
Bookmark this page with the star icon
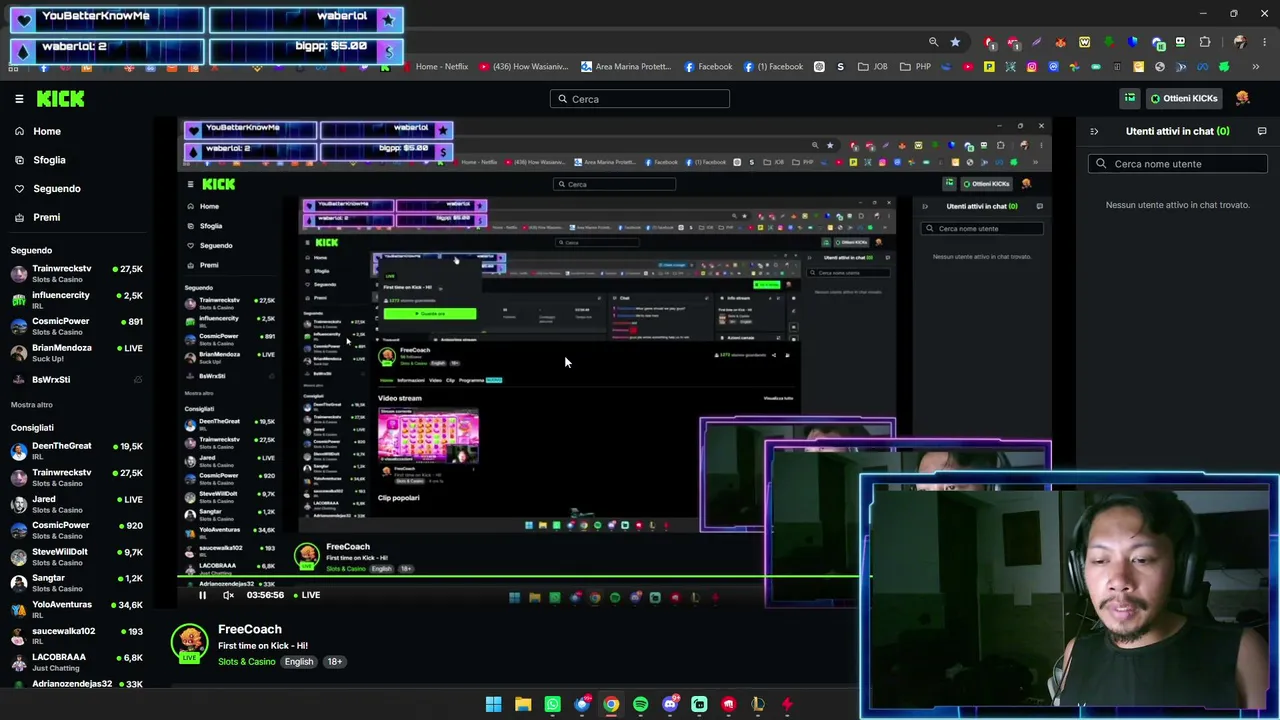click(955, 42)
